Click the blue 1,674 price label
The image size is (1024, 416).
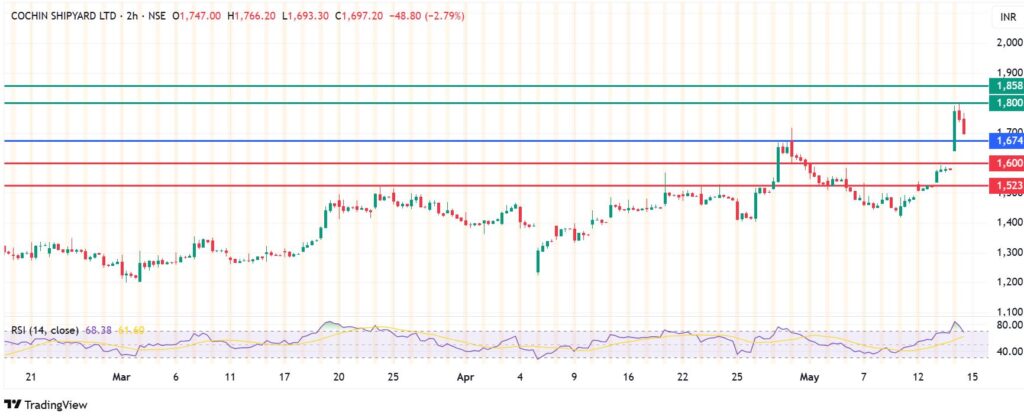[x=1007, y=141]
